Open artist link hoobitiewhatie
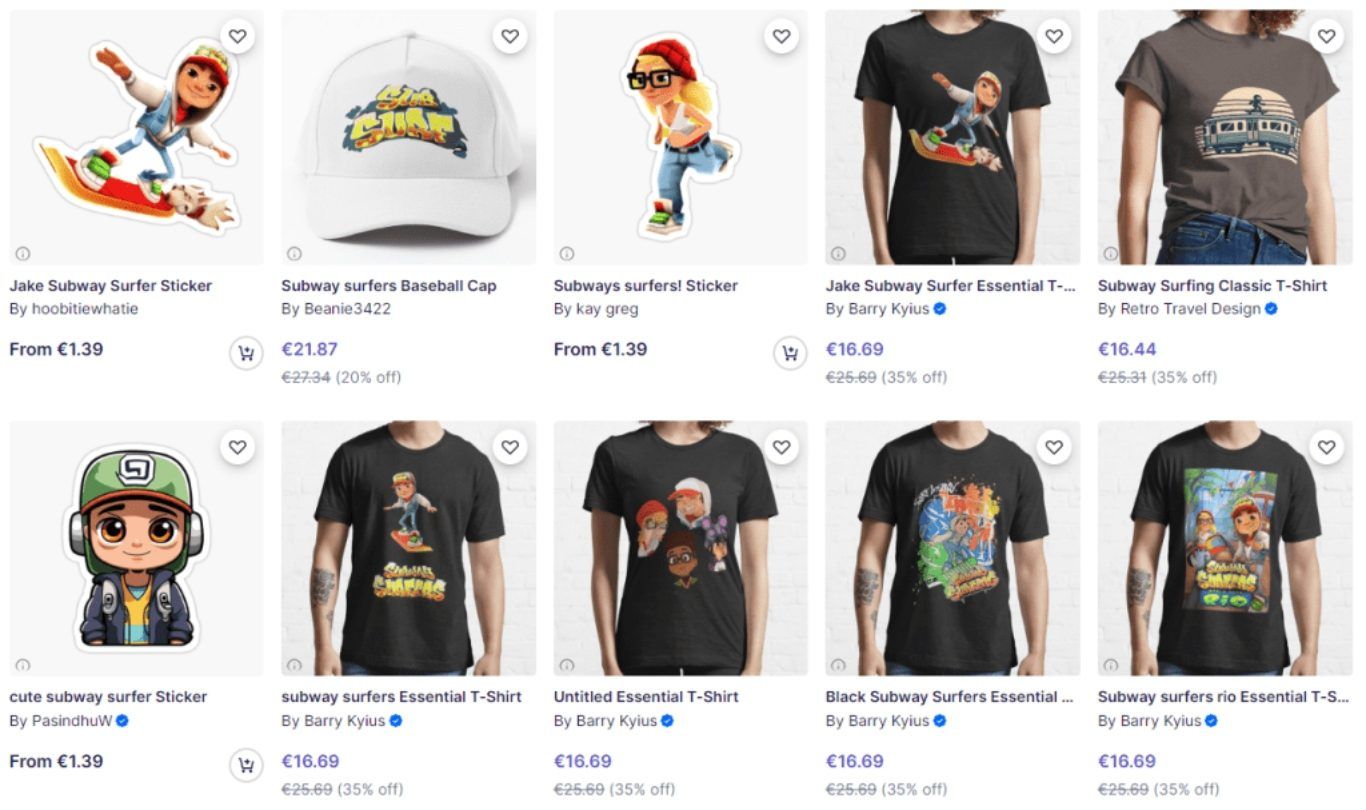The height and width of the screenshot is (810, 1366). (x=84, y=309)
